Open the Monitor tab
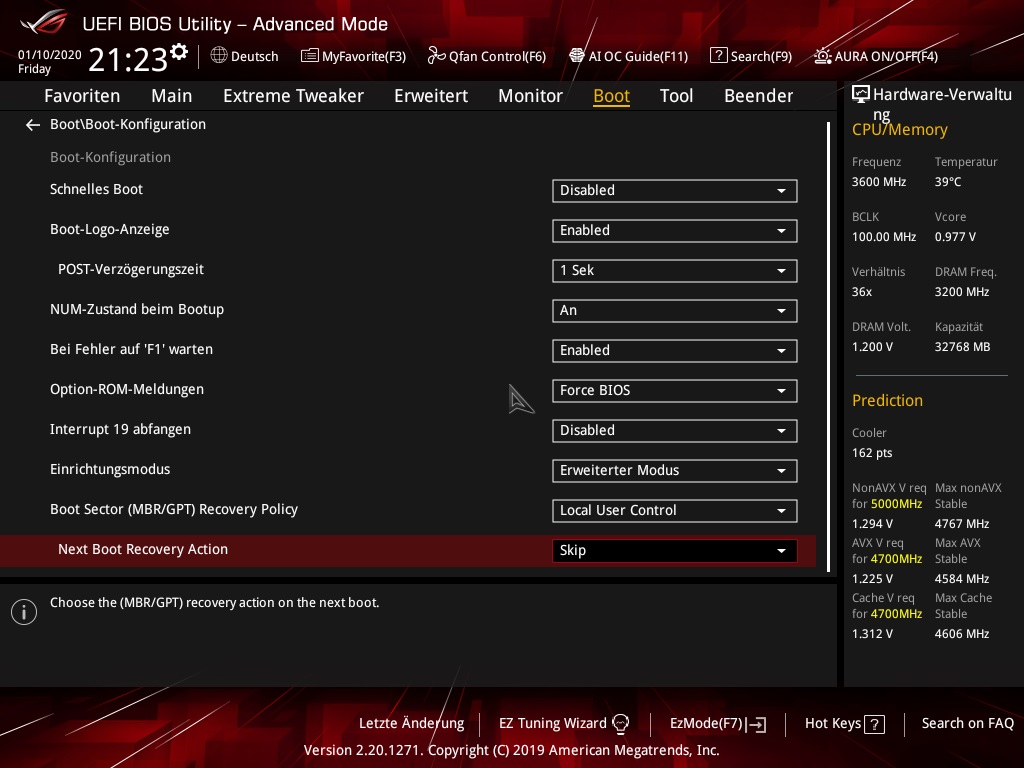The image size is (1024, 768). point(530,96)
